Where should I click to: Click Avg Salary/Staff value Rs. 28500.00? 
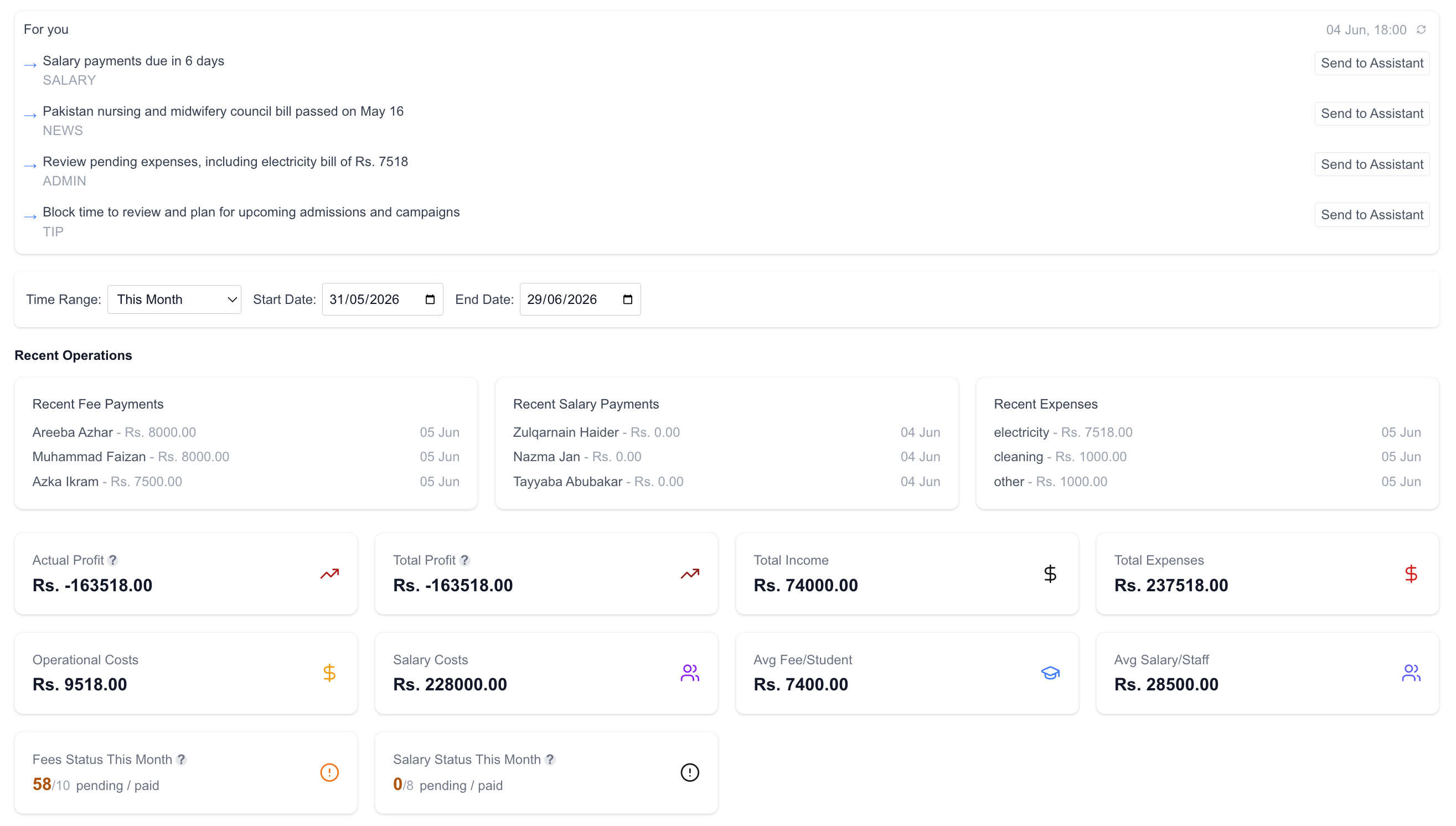(x=1166, y=684)
